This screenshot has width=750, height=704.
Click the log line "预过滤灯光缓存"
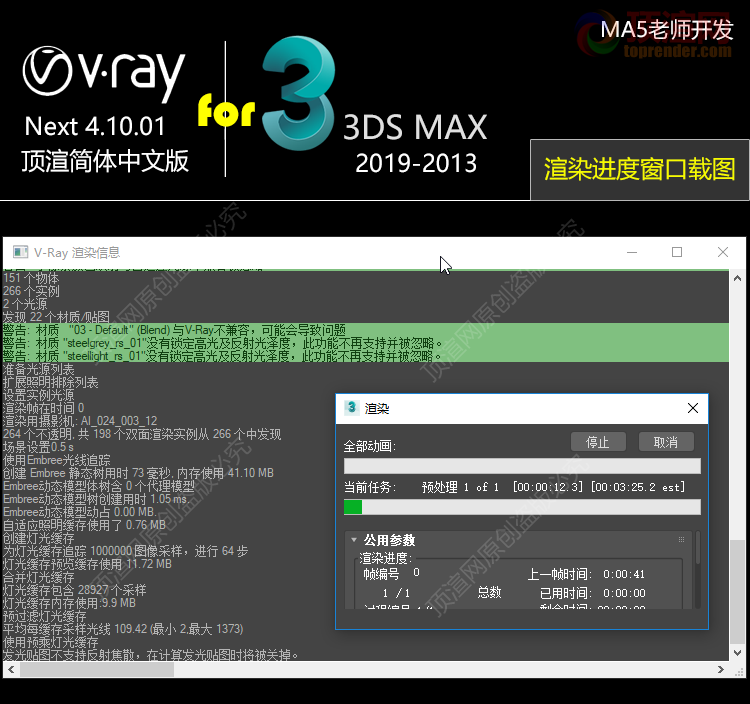(44, 616)
